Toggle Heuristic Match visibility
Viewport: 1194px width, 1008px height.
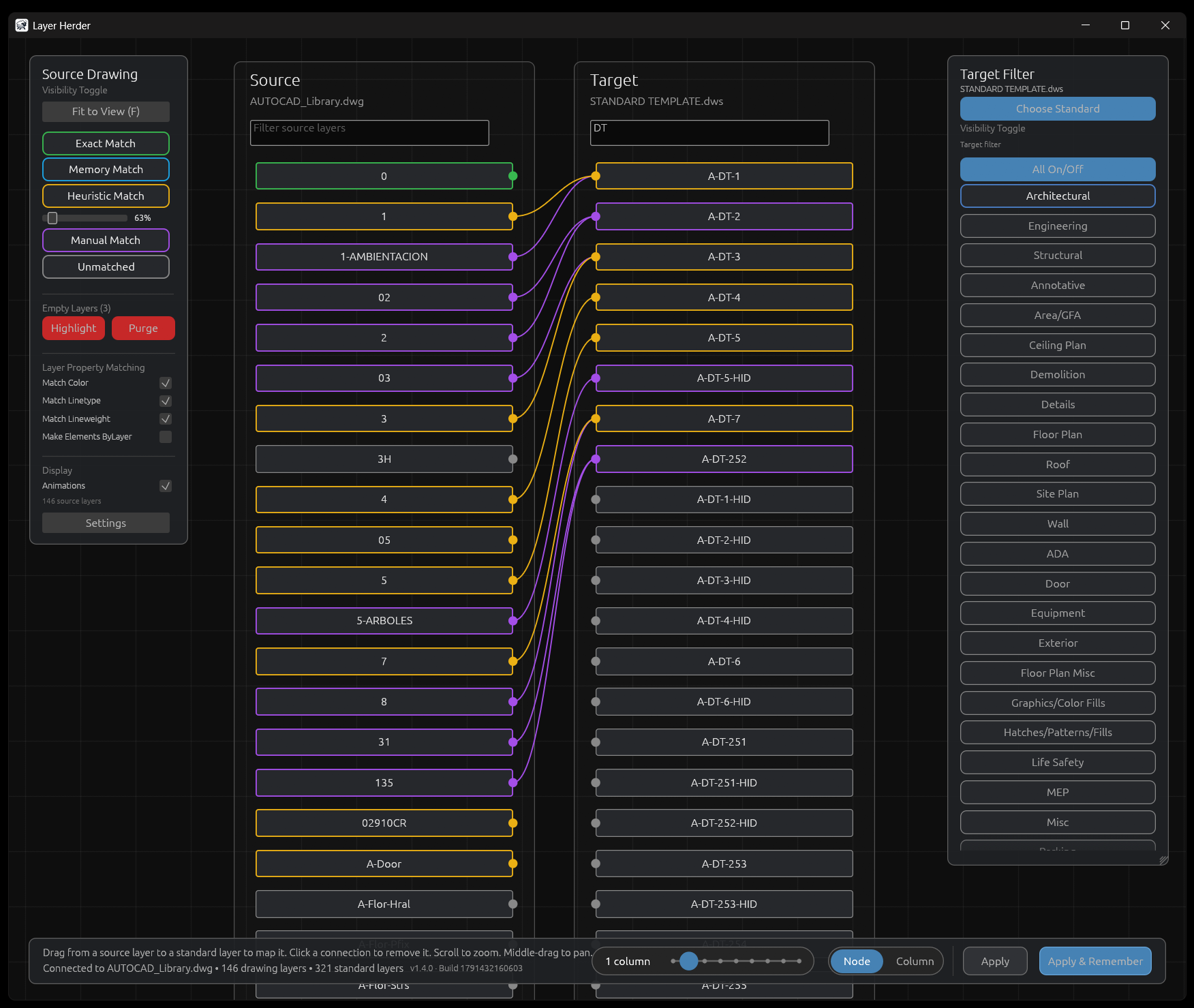pyautogui.click(x=106, y=196)
